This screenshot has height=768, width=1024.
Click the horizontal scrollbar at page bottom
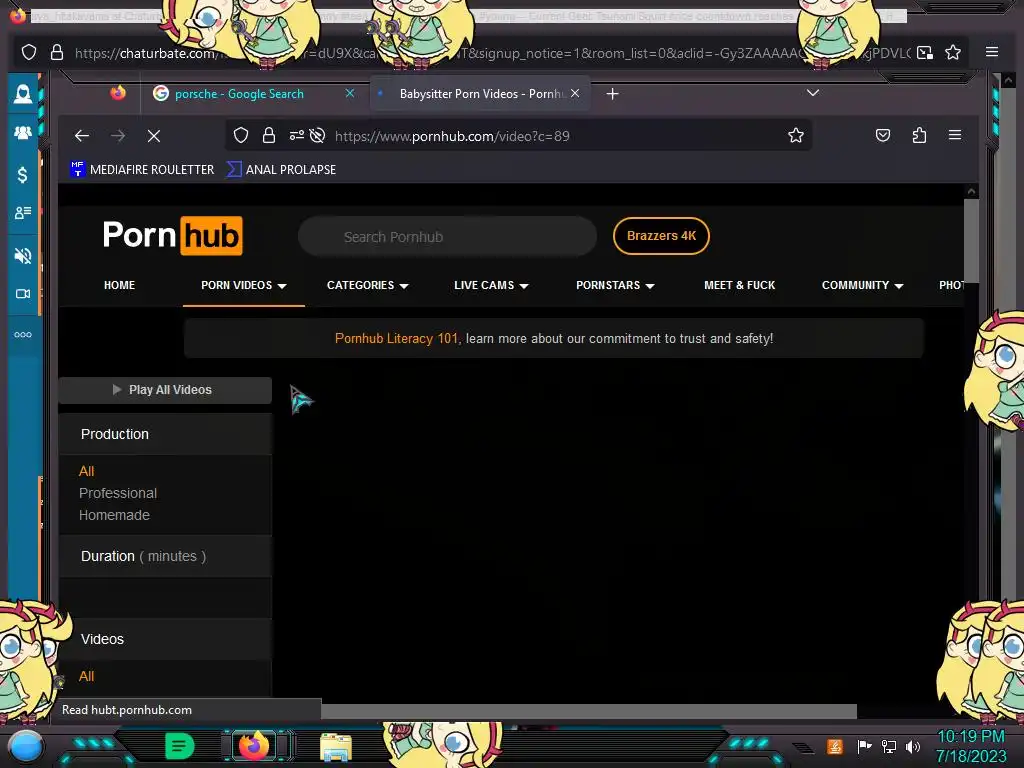point(588,711)
